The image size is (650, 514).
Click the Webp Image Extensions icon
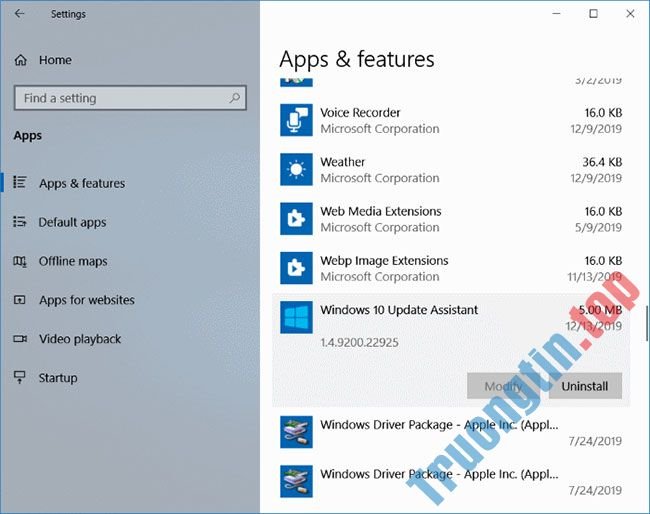coord(296,268)
